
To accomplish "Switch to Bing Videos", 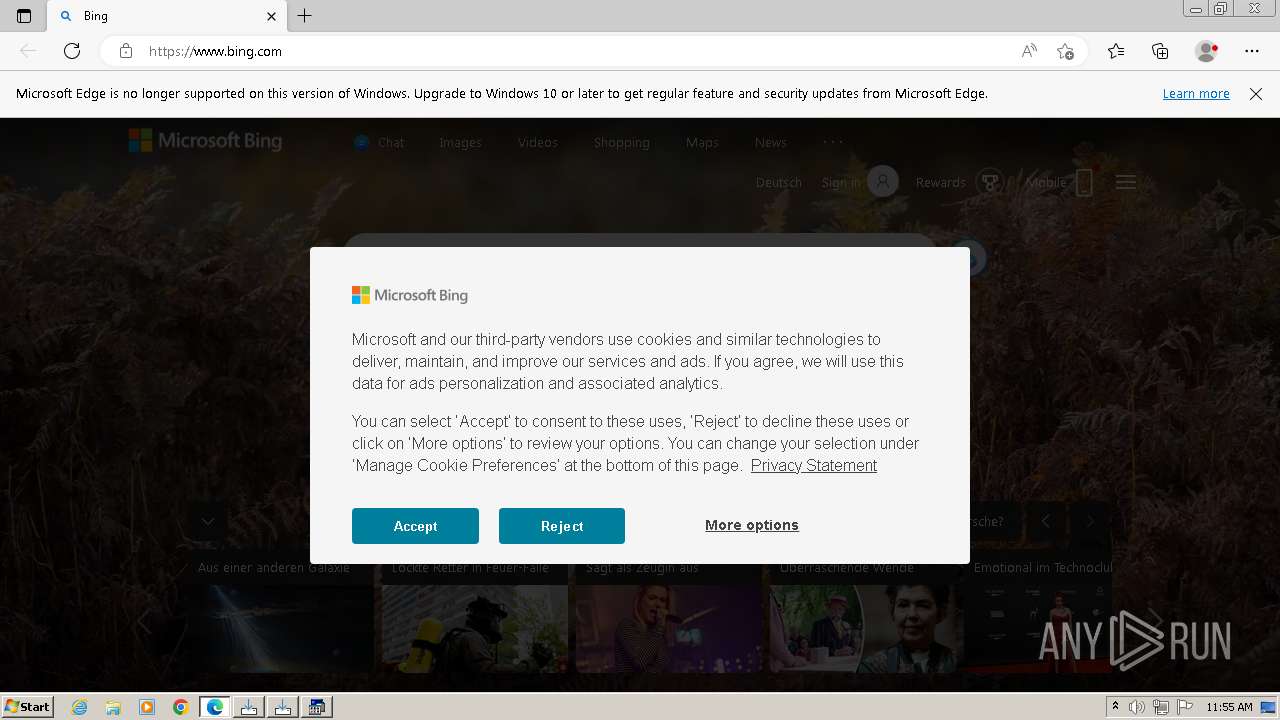I will click(x=538, y=142).
